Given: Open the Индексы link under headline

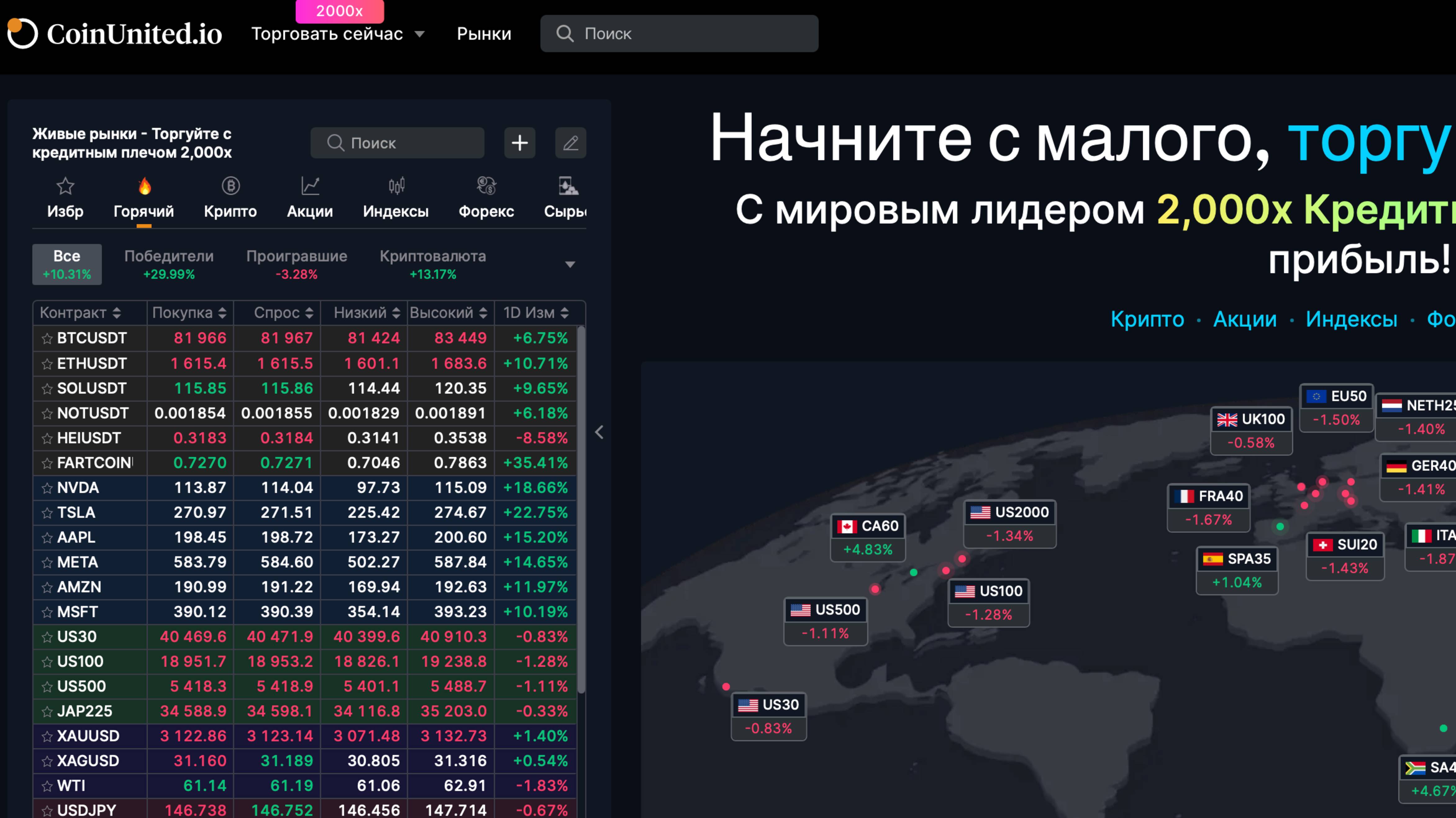Looking at the screenshot, I should (x=1351, y=319).
